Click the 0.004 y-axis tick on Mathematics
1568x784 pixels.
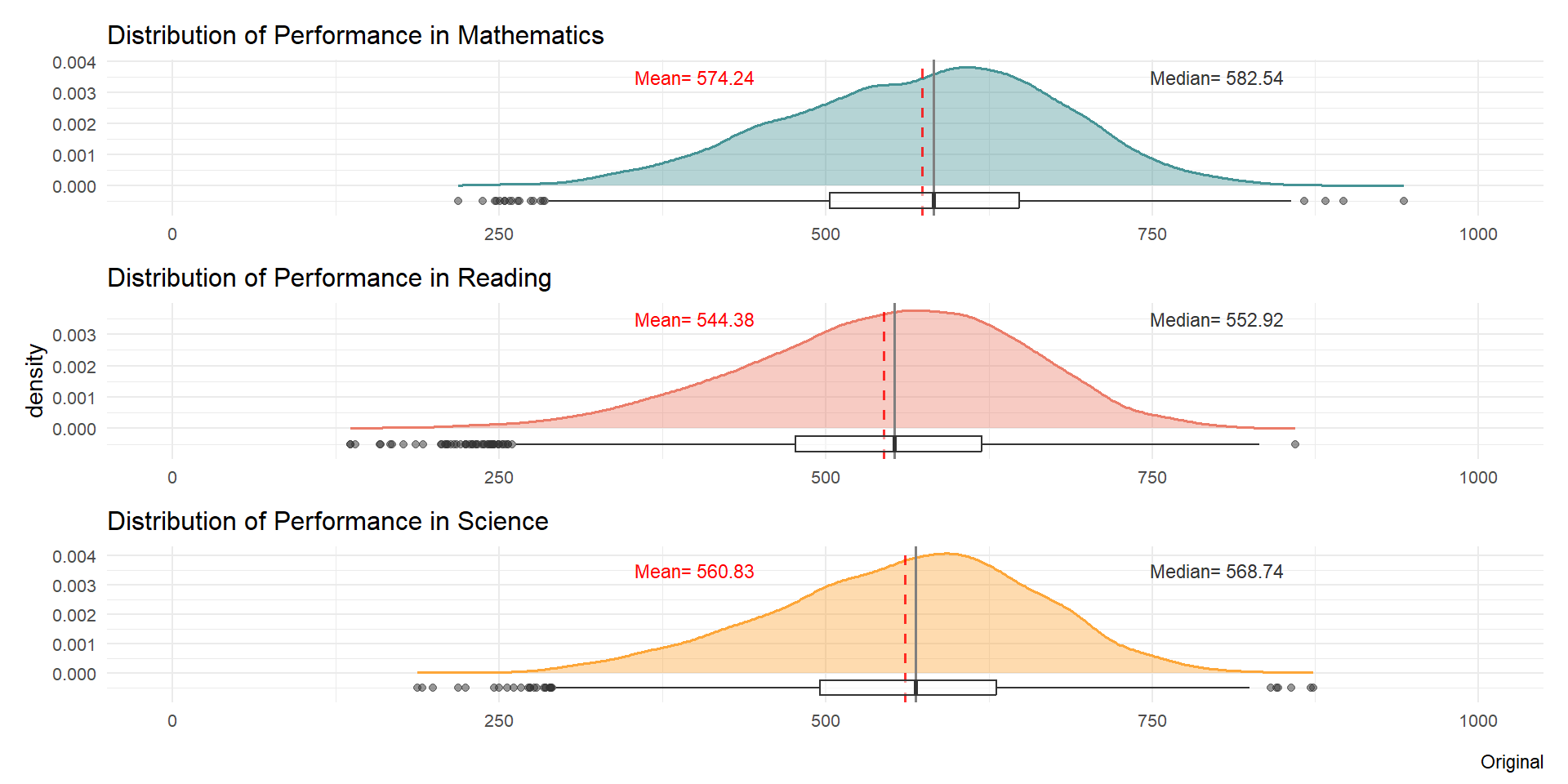74,63
